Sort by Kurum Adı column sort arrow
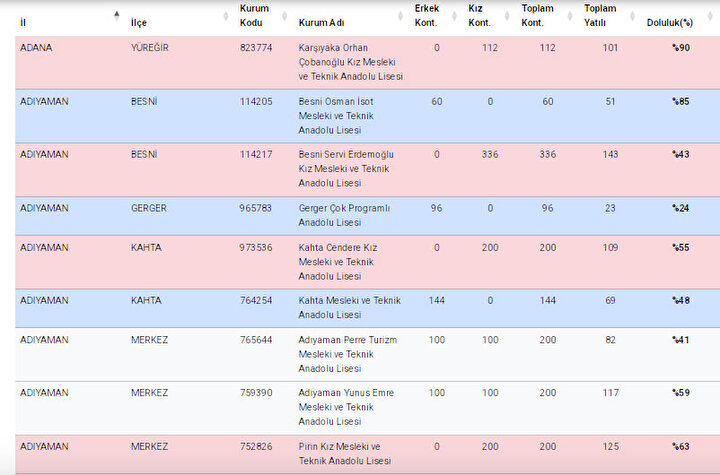Screen dimensions: 720x475 point(400,16)
